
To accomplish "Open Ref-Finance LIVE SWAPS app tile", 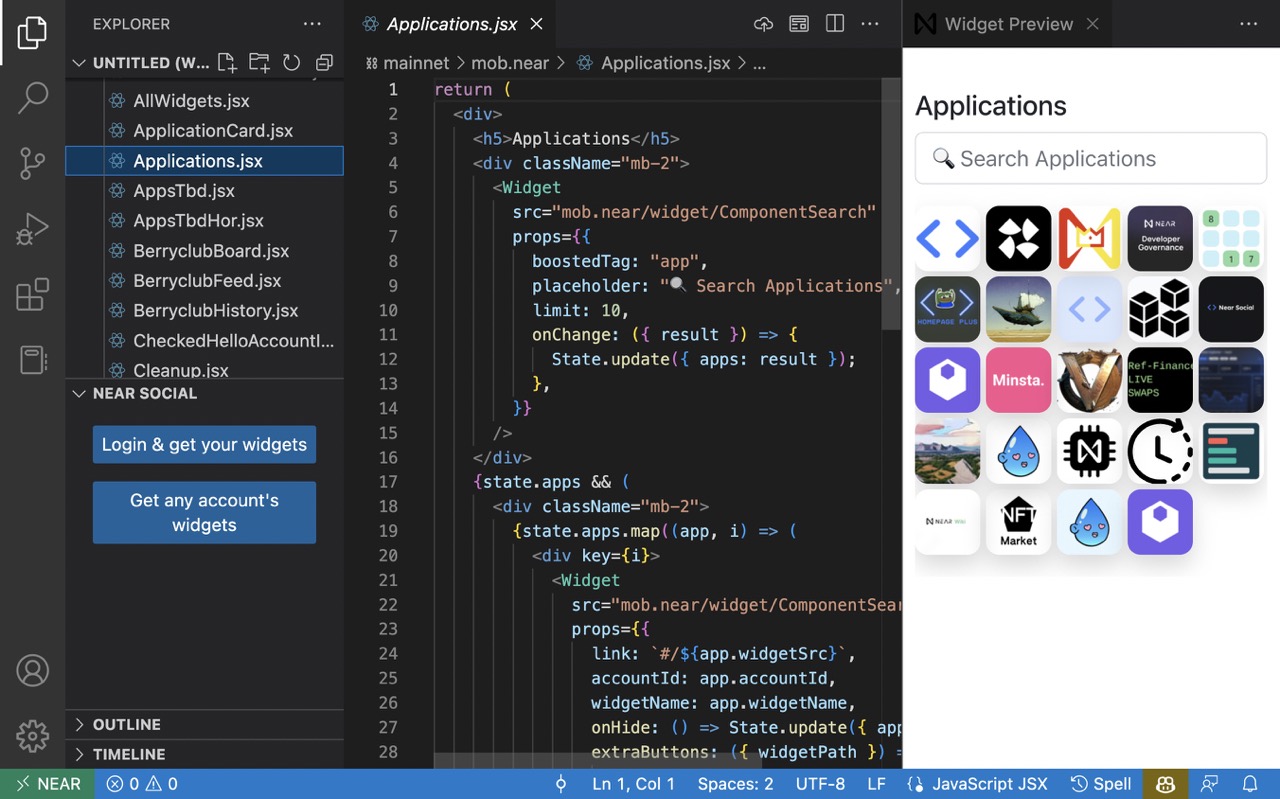I will coord(1160,380).
